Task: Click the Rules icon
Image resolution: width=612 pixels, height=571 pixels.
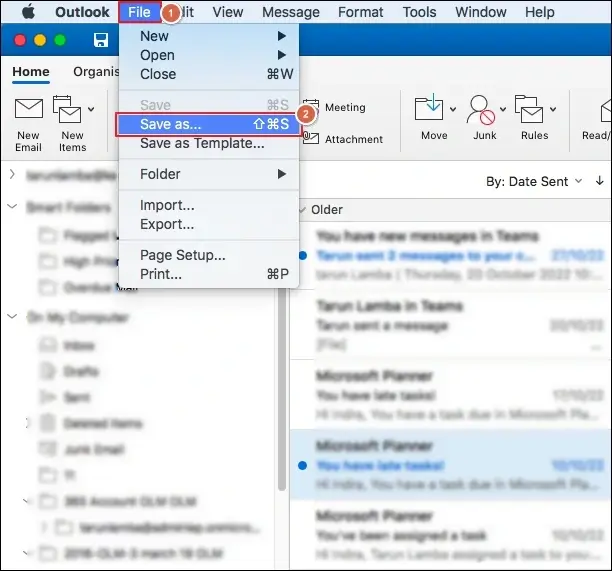Action: [529, 109]
